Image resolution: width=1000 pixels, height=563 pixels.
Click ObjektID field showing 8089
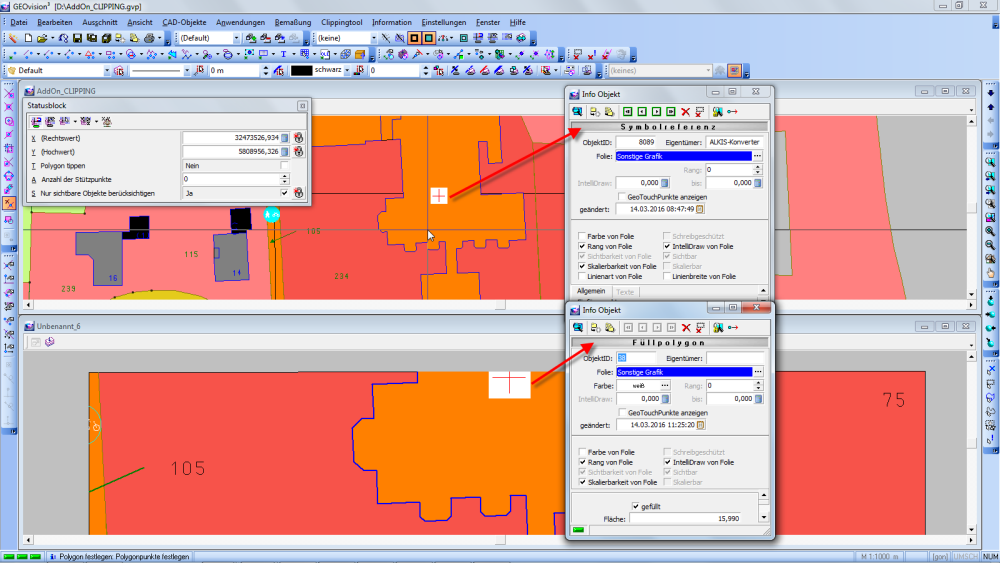[x=634, y=143]
